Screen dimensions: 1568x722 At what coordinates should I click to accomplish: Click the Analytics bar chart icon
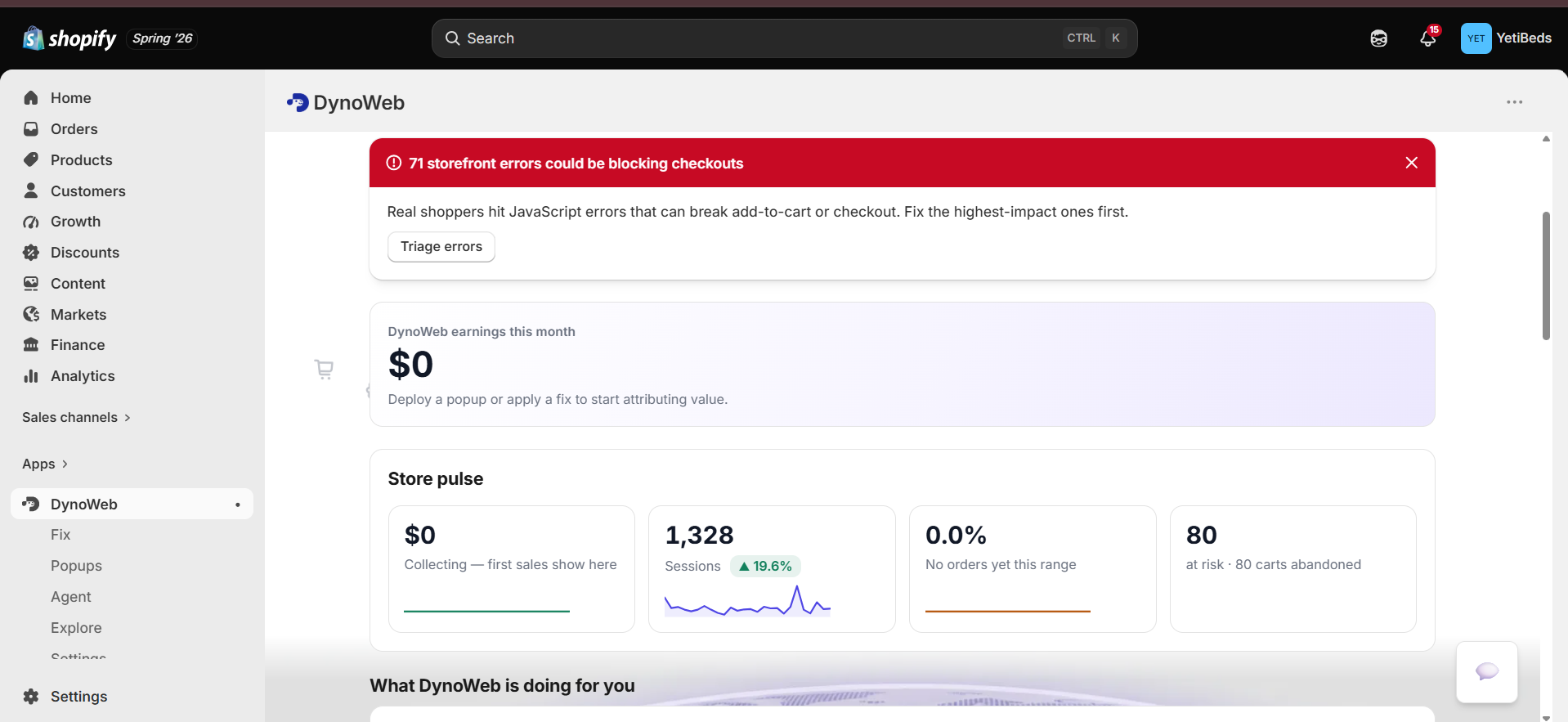(31, 376)
